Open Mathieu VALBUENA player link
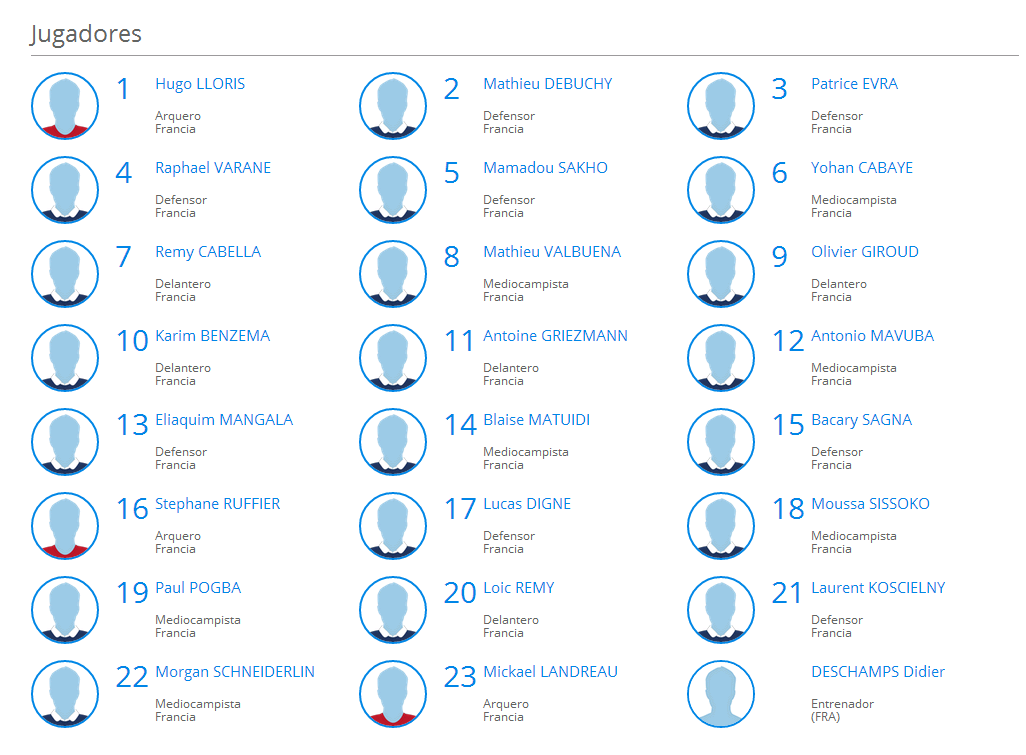The image size is (1026, 755). coord(552,252)
